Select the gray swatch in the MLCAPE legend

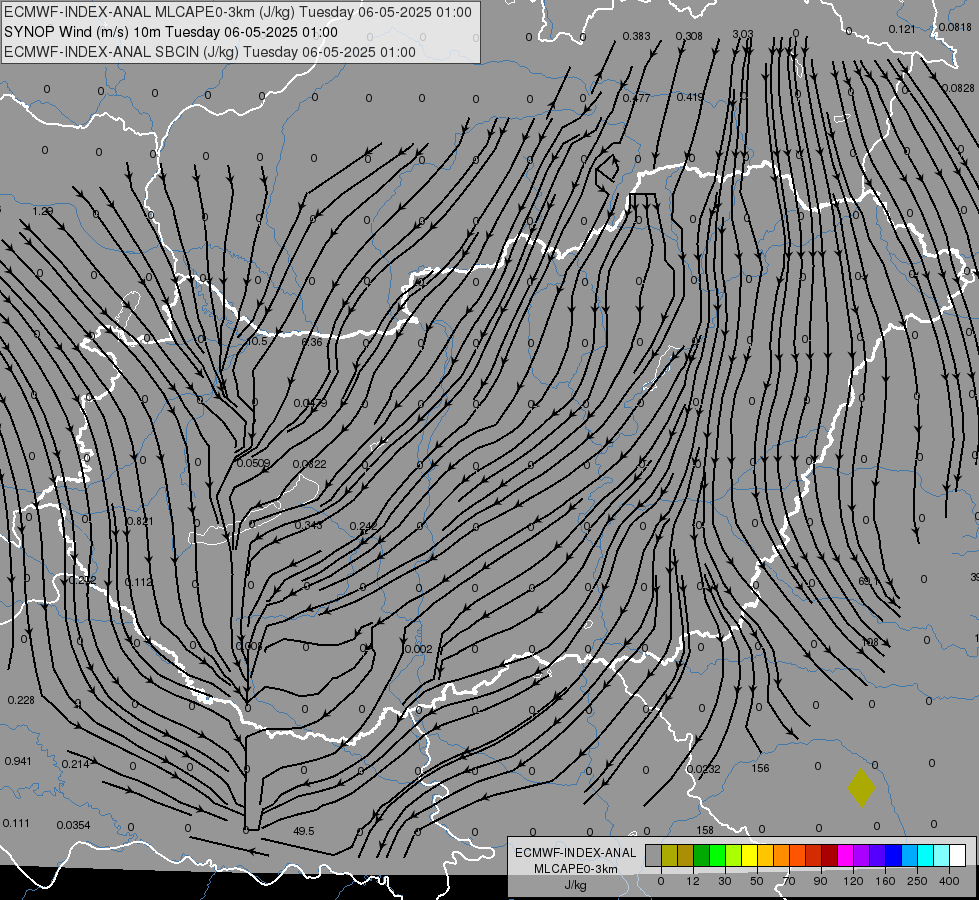tap(653, 855)
